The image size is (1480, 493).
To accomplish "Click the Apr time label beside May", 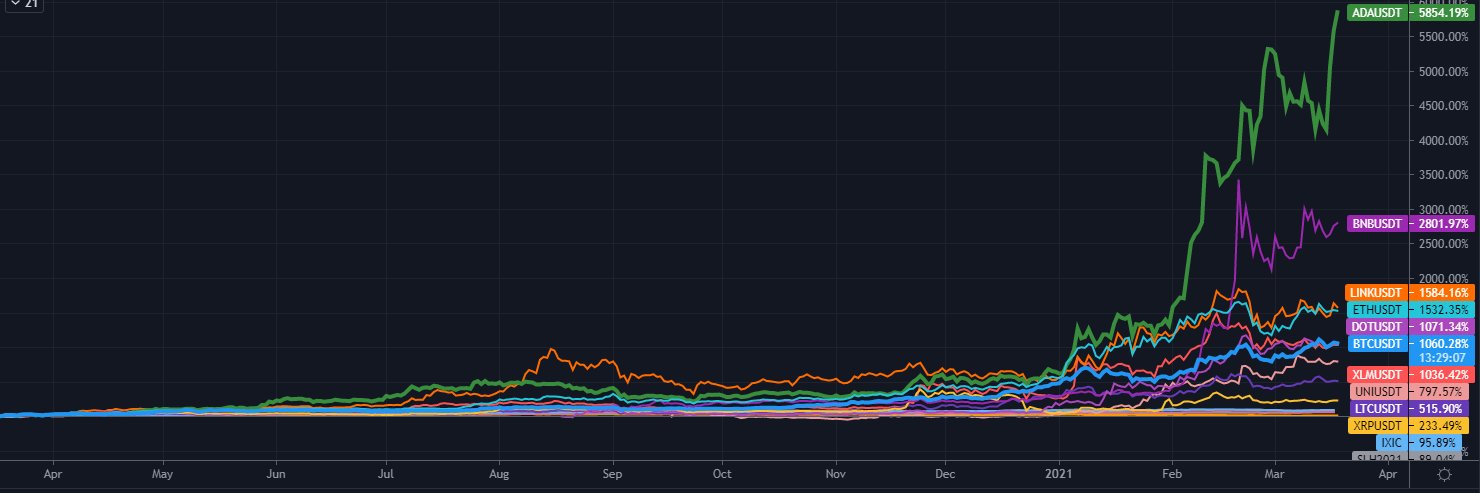I will pos(54,477).
